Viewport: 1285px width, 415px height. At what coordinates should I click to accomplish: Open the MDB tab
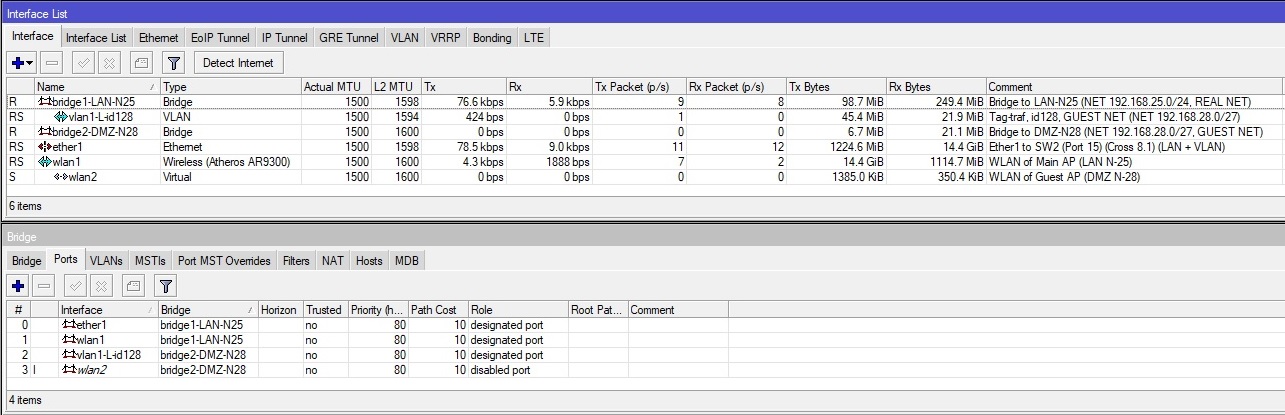pos(407,261)
